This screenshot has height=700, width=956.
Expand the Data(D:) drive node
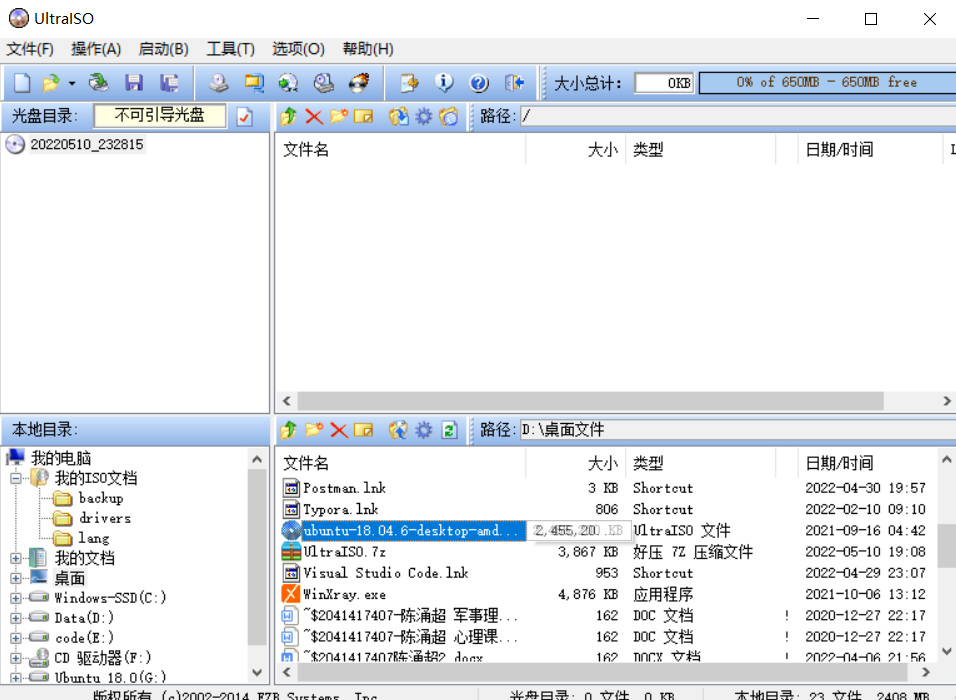pyautogui.click(x=16, y=618)
